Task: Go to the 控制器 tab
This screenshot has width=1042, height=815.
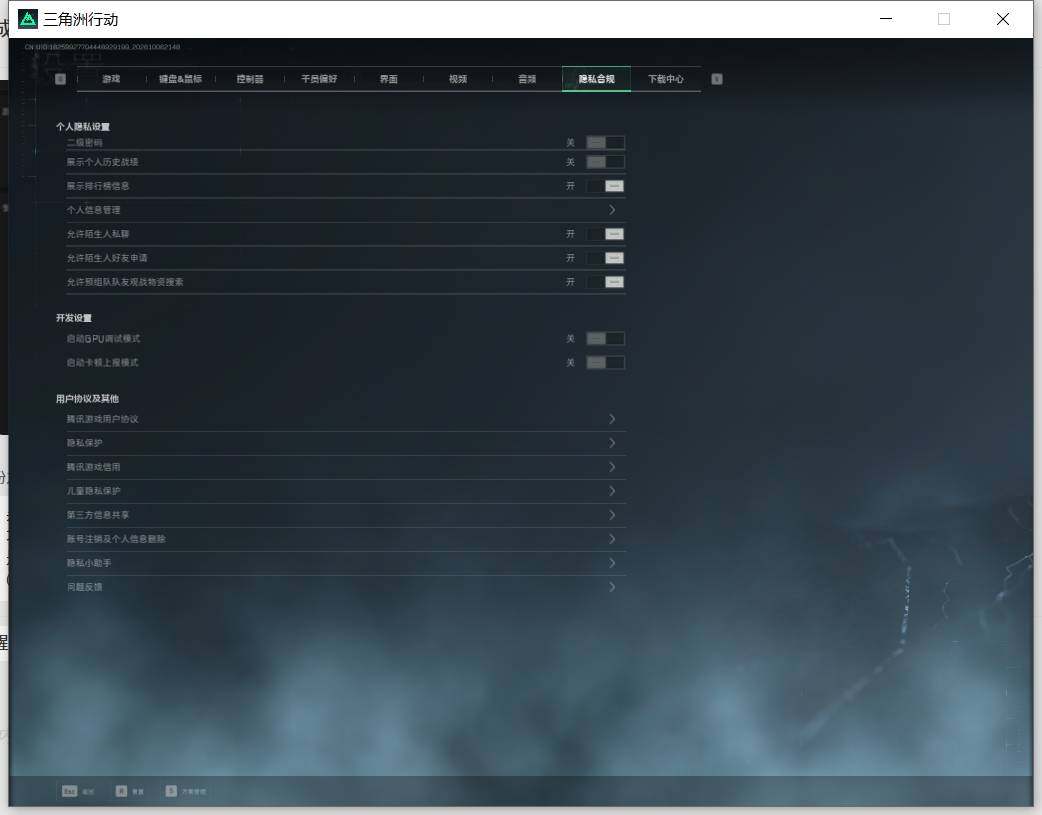Action: (x=250, y=79)
